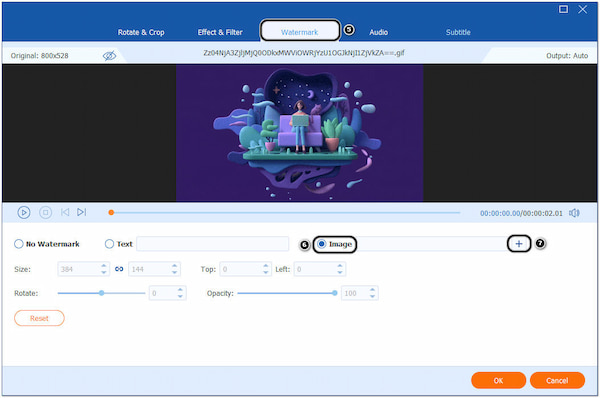This screenshot has height=398, width=600.
Task: Click the watermark text input field
Action: [x=213, y=244]
